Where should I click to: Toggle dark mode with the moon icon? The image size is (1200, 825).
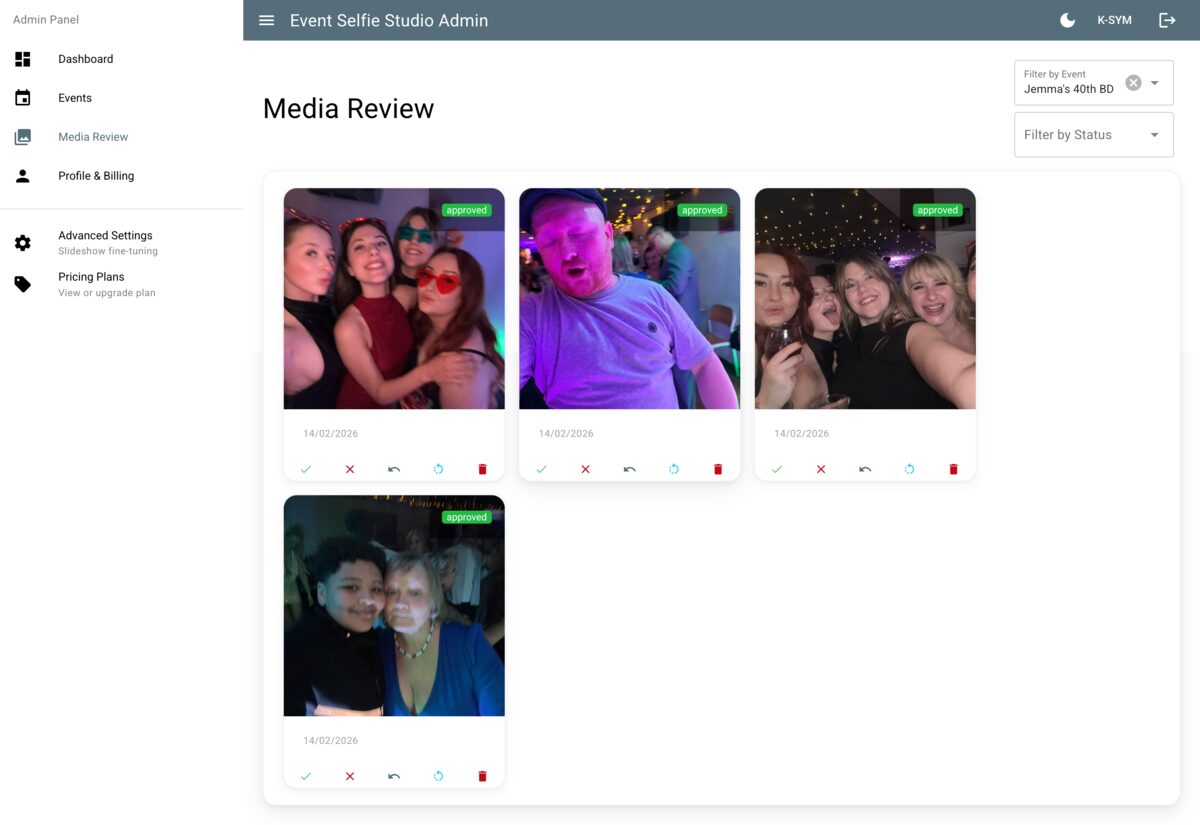(x=1066, y=19)
